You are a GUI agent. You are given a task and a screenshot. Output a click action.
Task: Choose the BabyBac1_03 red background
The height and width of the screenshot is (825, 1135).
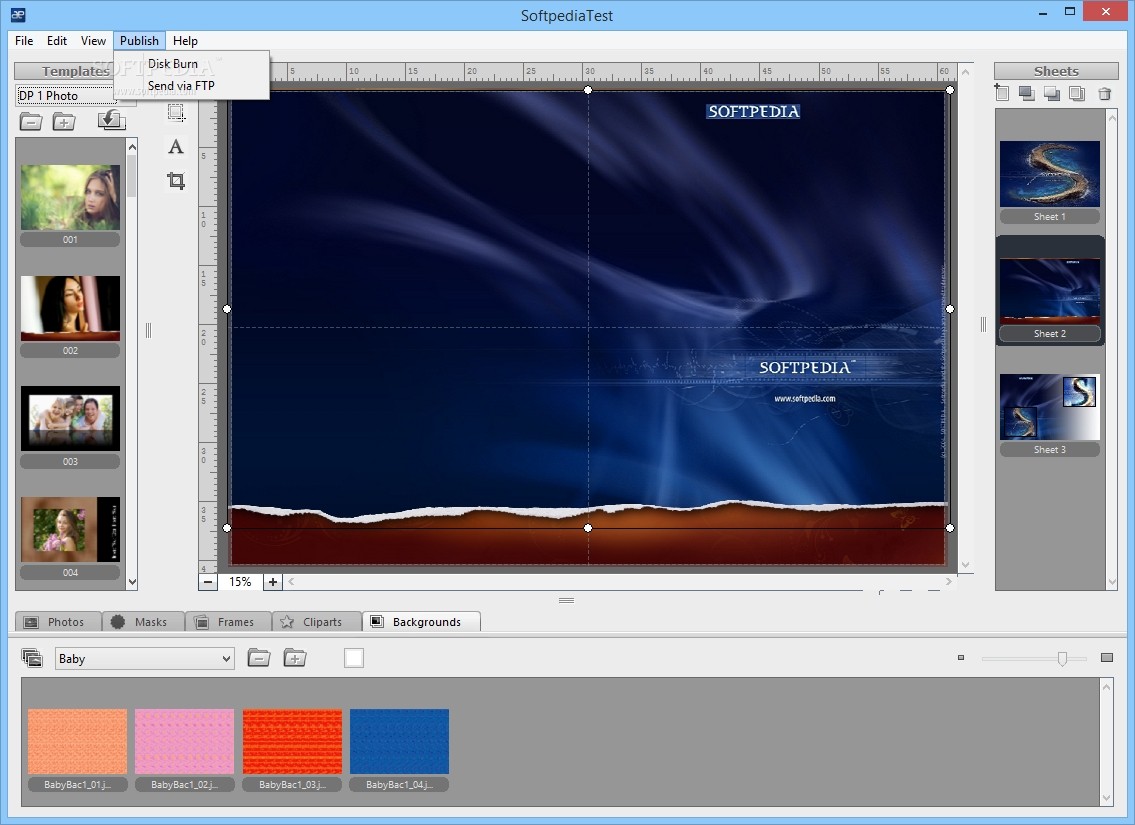292,742
